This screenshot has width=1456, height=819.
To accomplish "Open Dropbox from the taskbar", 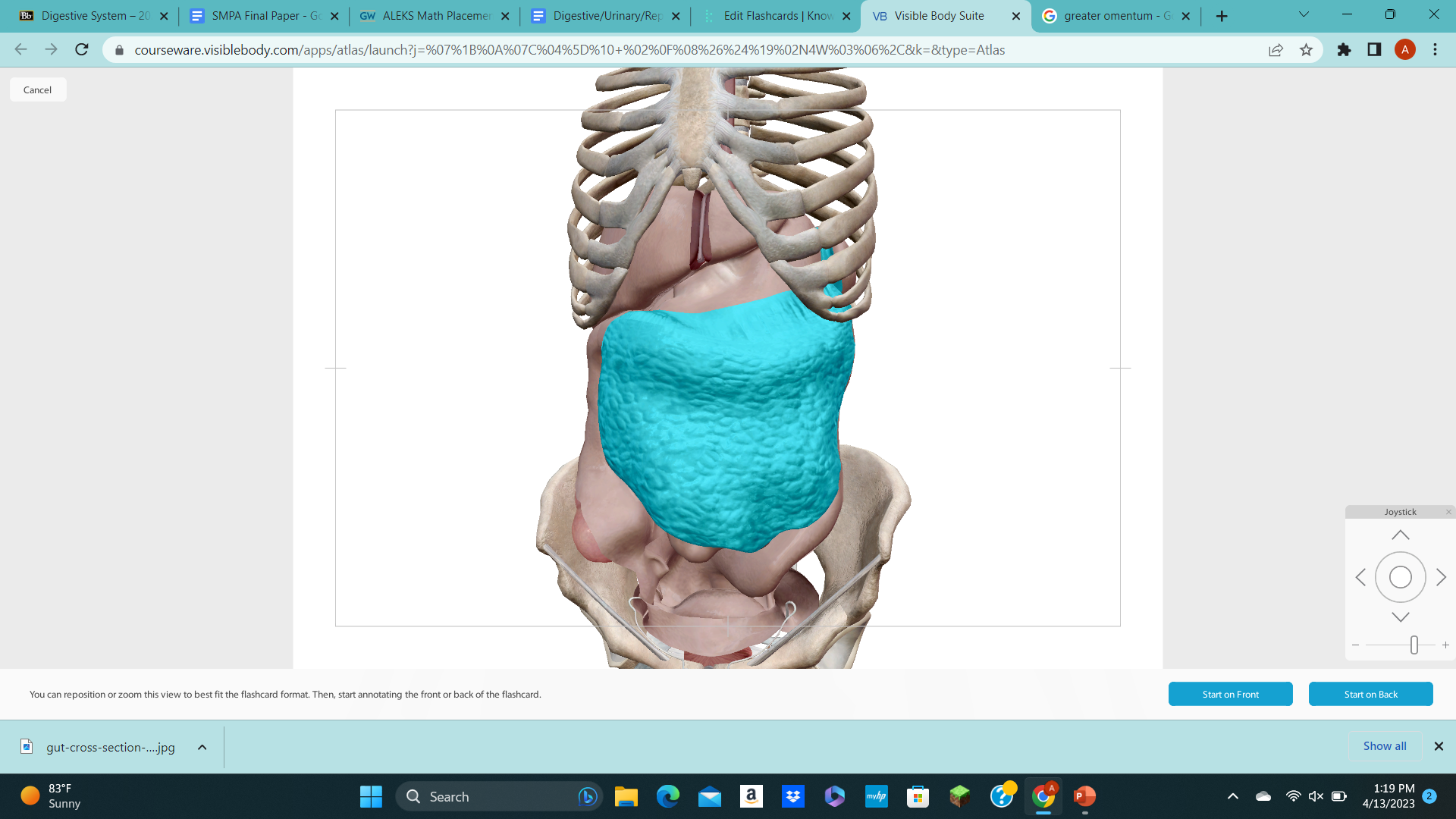I will click(x=793, y=797).
